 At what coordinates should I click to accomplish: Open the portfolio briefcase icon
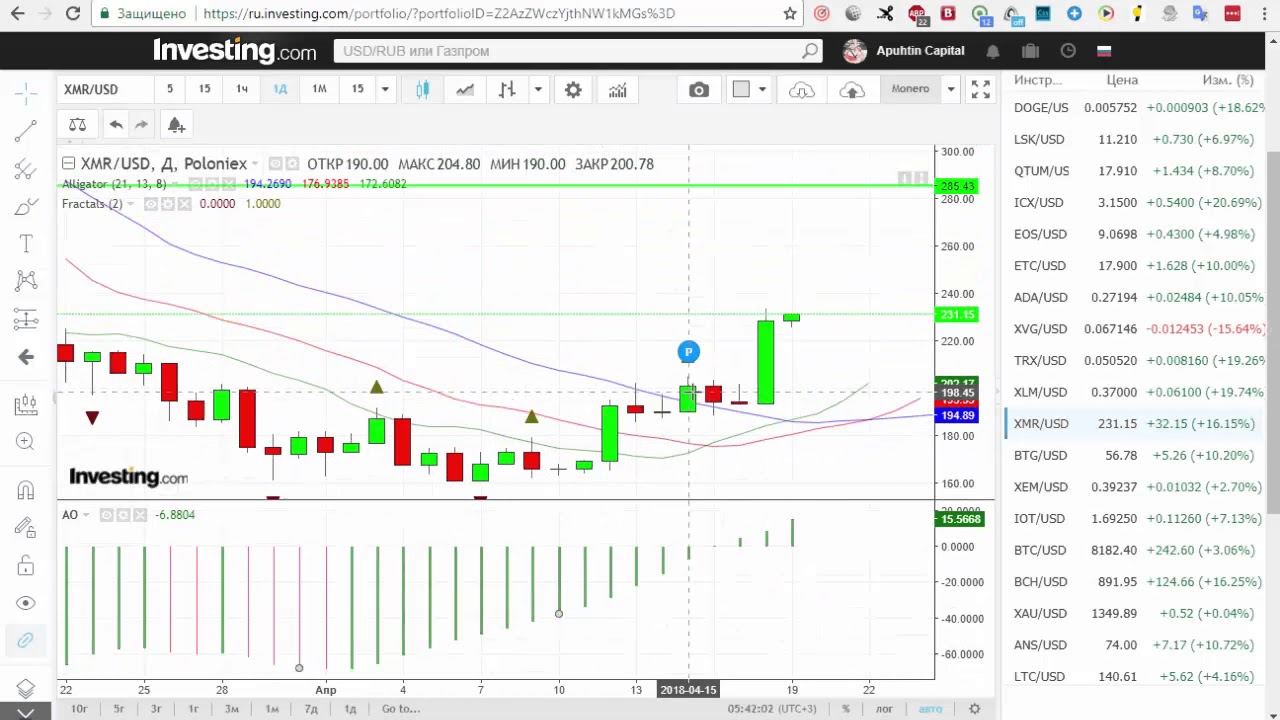(x=1031, y=51)
